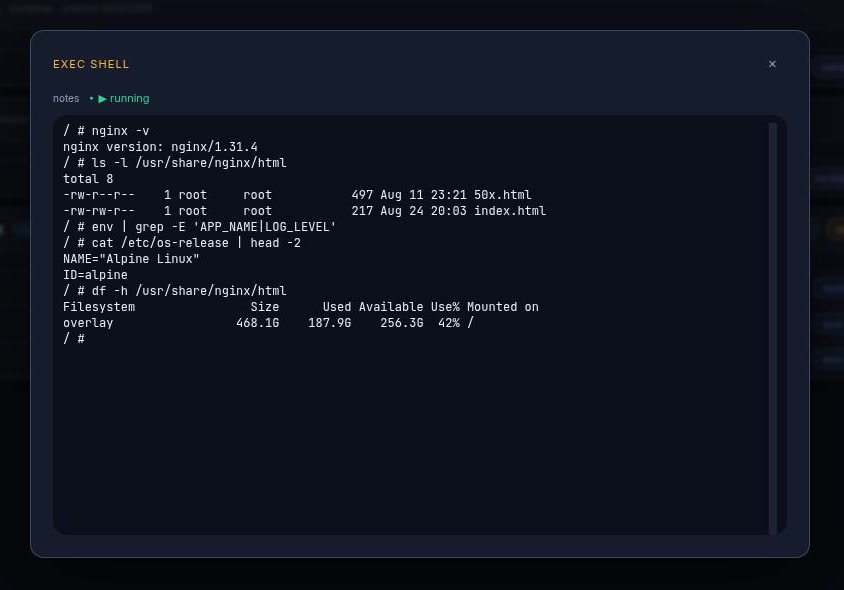Click the 'cat /etc/os-release | head -2' command
844x590 pixels.
tap(196, 243)
